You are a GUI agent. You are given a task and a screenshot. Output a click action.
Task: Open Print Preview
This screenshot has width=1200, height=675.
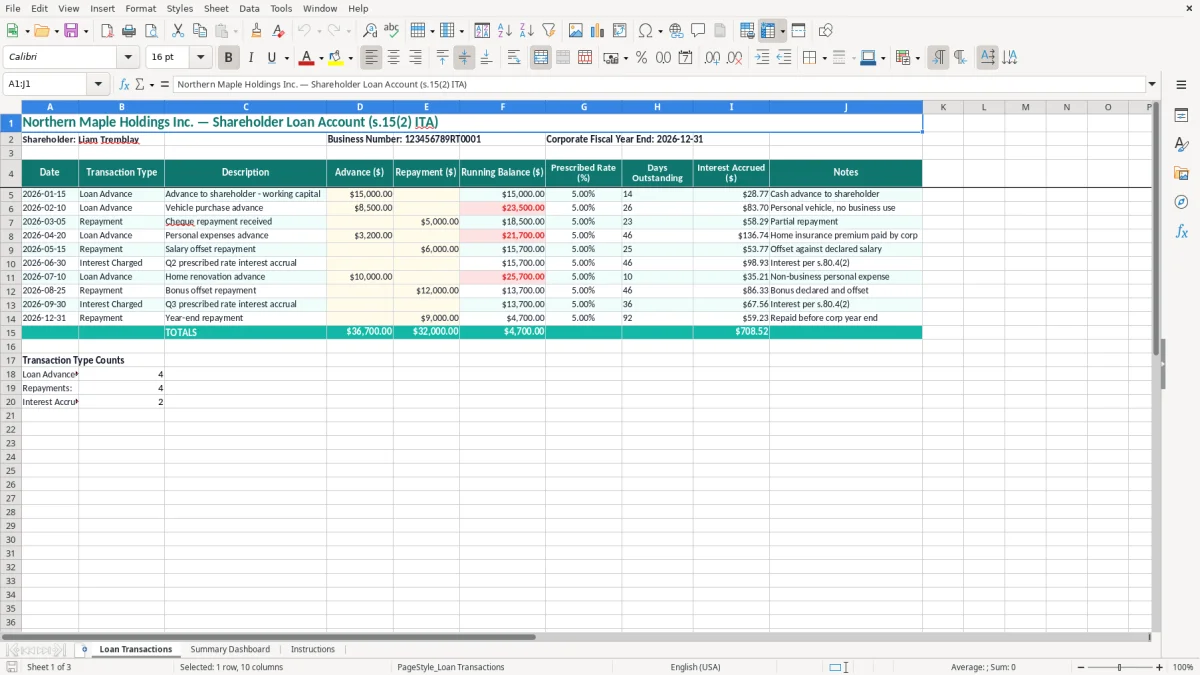151,31
